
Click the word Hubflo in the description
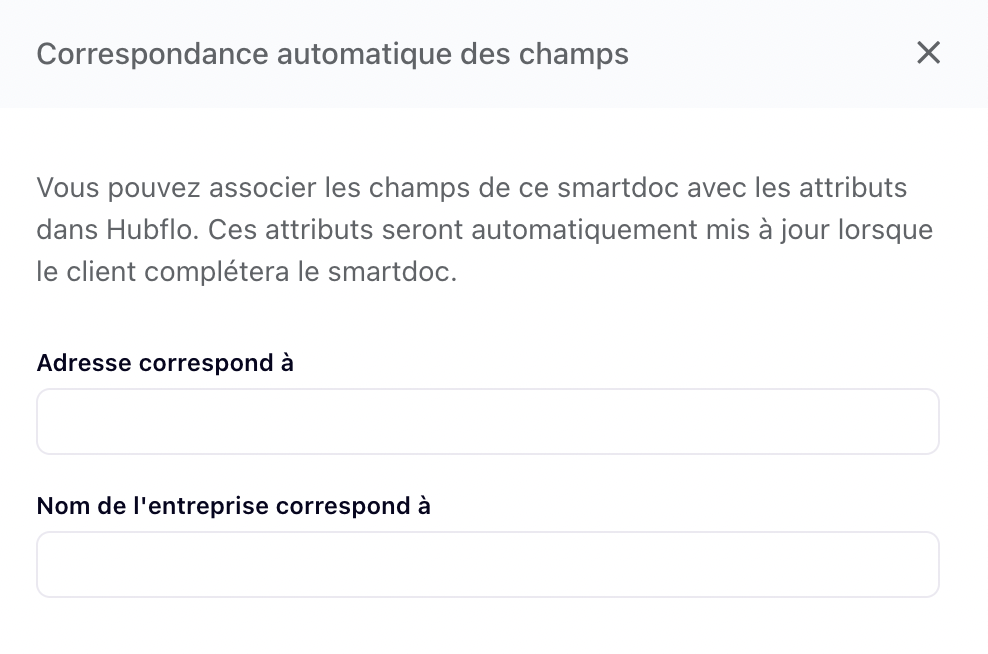click(152, 229)
